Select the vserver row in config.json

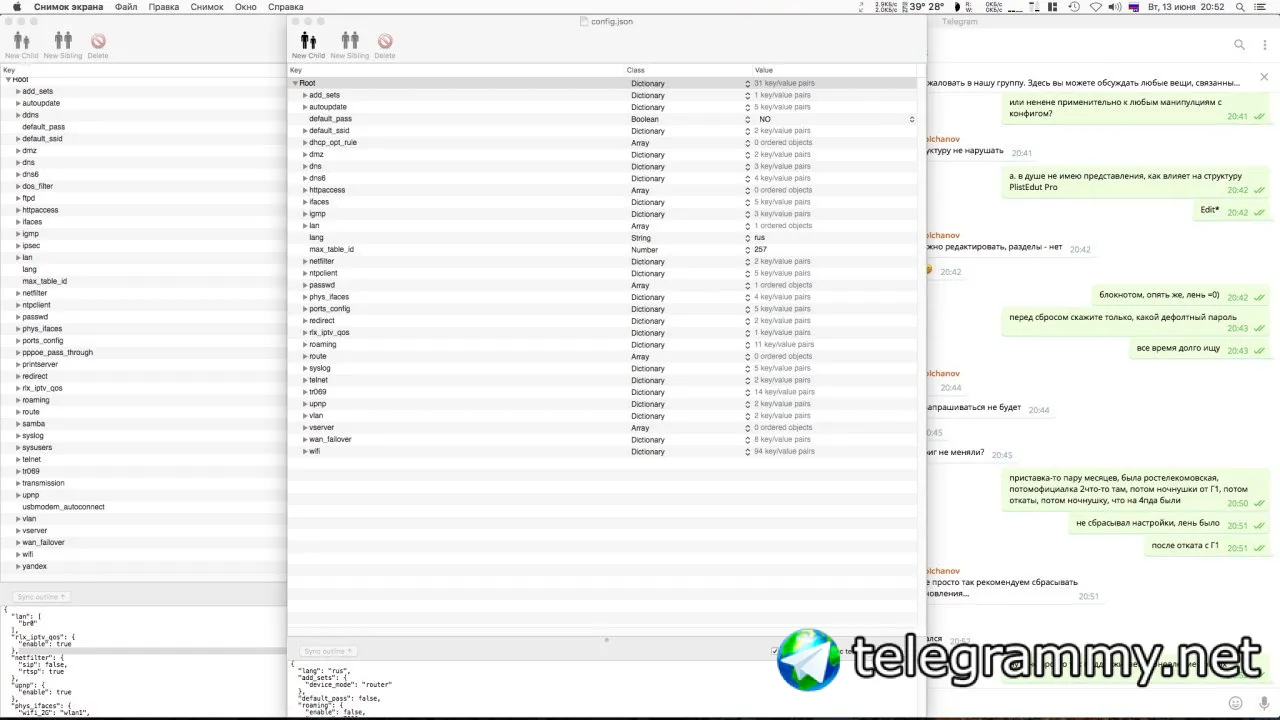(x=602, y=427)
